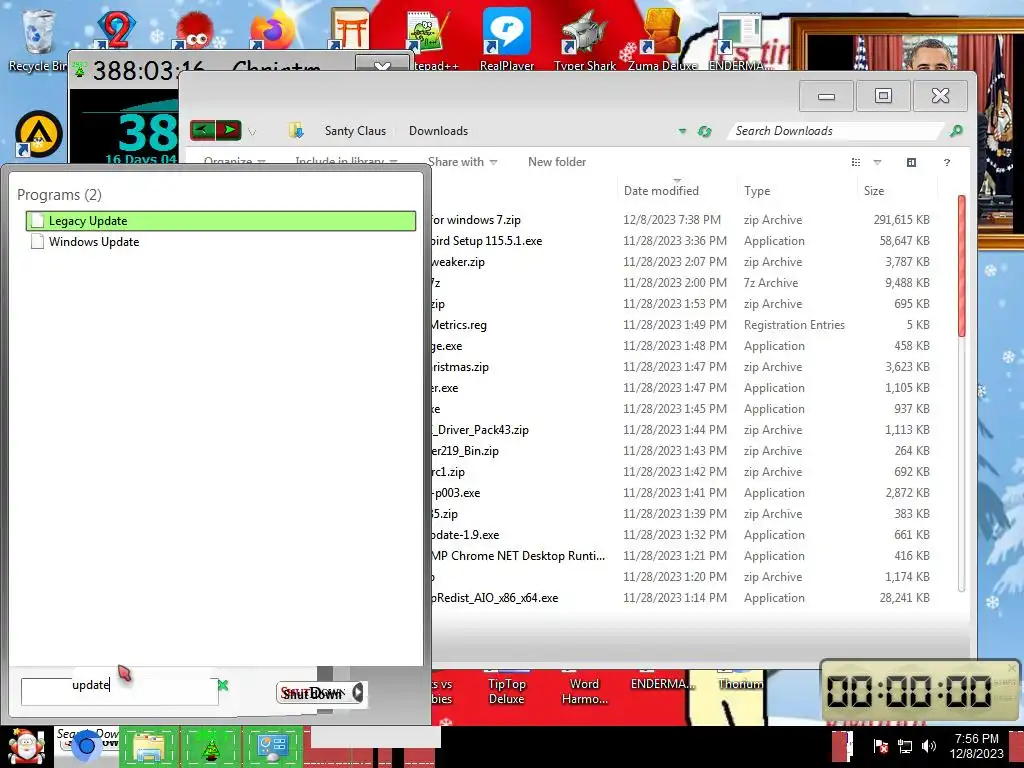Open the Word Harmony desktop shortcut
The image size is (1024, 768).
[584, 689]
